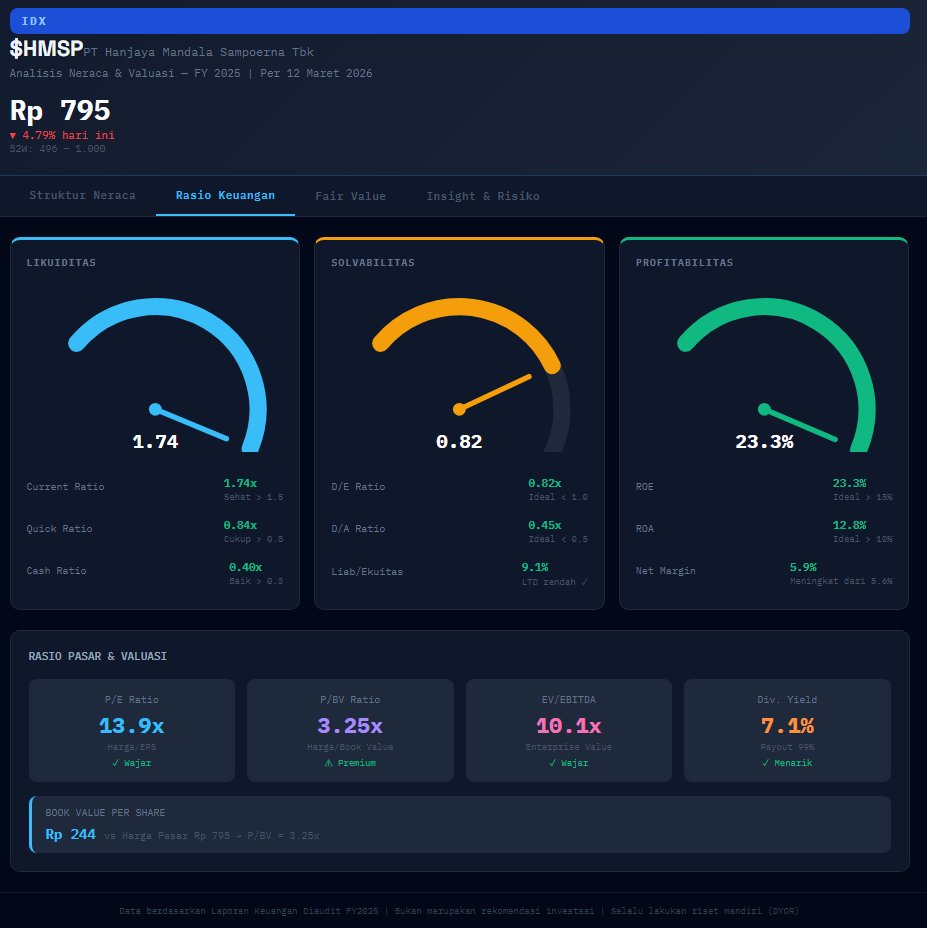Click the D/E Ratio label
Screen dimensions: 927x928
click(358, 486)
